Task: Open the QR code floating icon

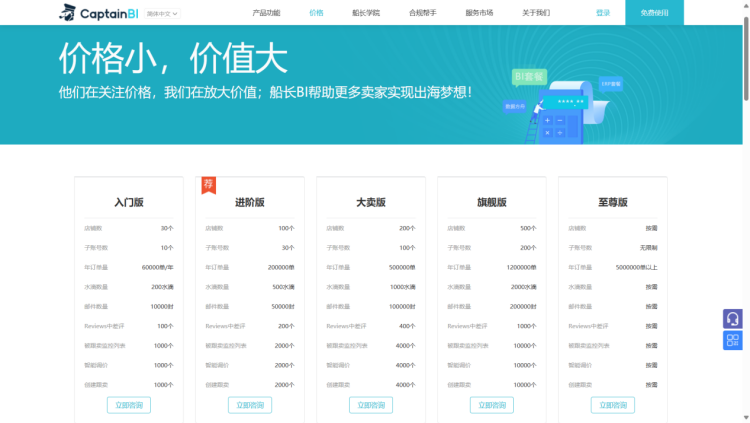Action: [732, 341]
